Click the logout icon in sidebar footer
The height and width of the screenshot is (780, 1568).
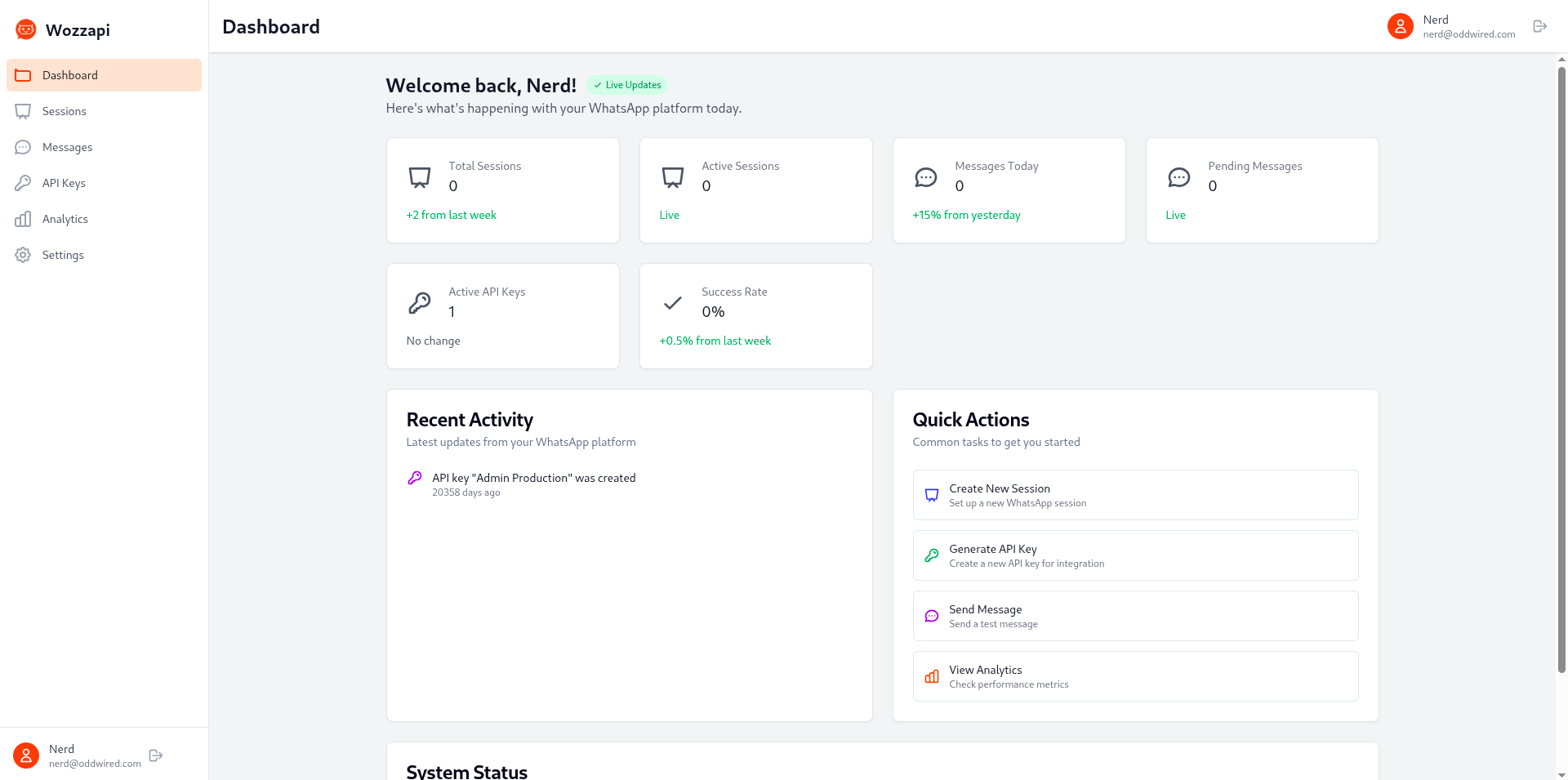(156, 755)
